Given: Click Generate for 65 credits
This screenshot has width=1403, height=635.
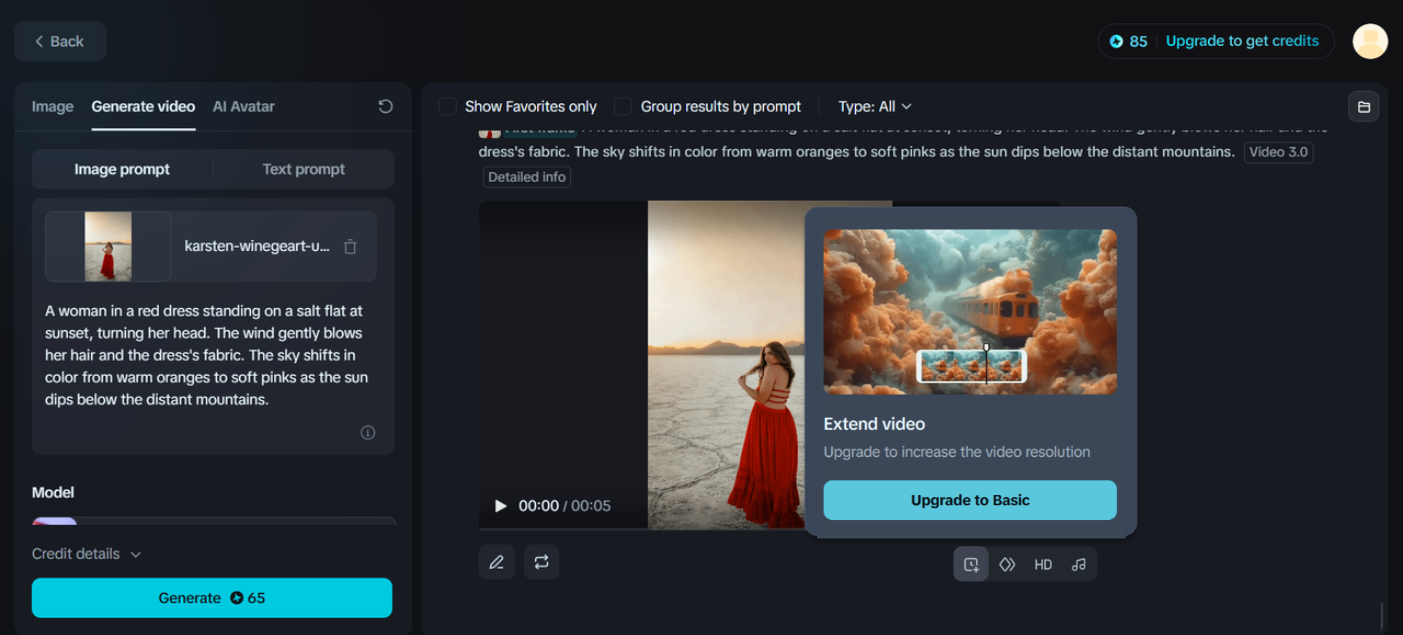Looking at the screenshot, I should click(212, 598).
